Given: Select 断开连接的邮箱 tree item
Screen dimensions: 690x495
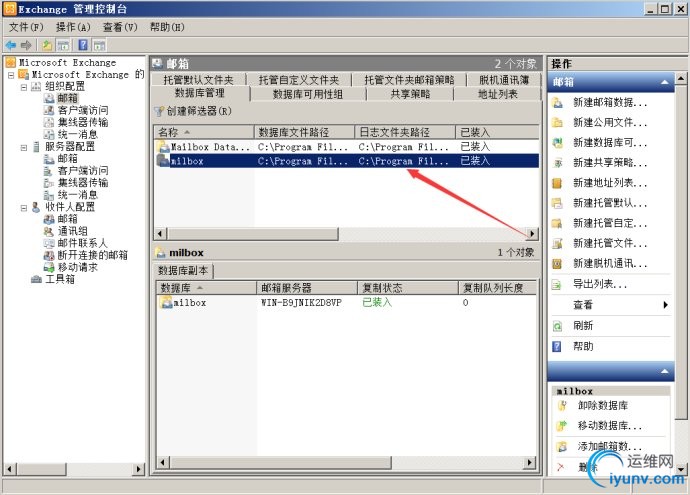Looking at the screenshot, I should tap(92, 255).
